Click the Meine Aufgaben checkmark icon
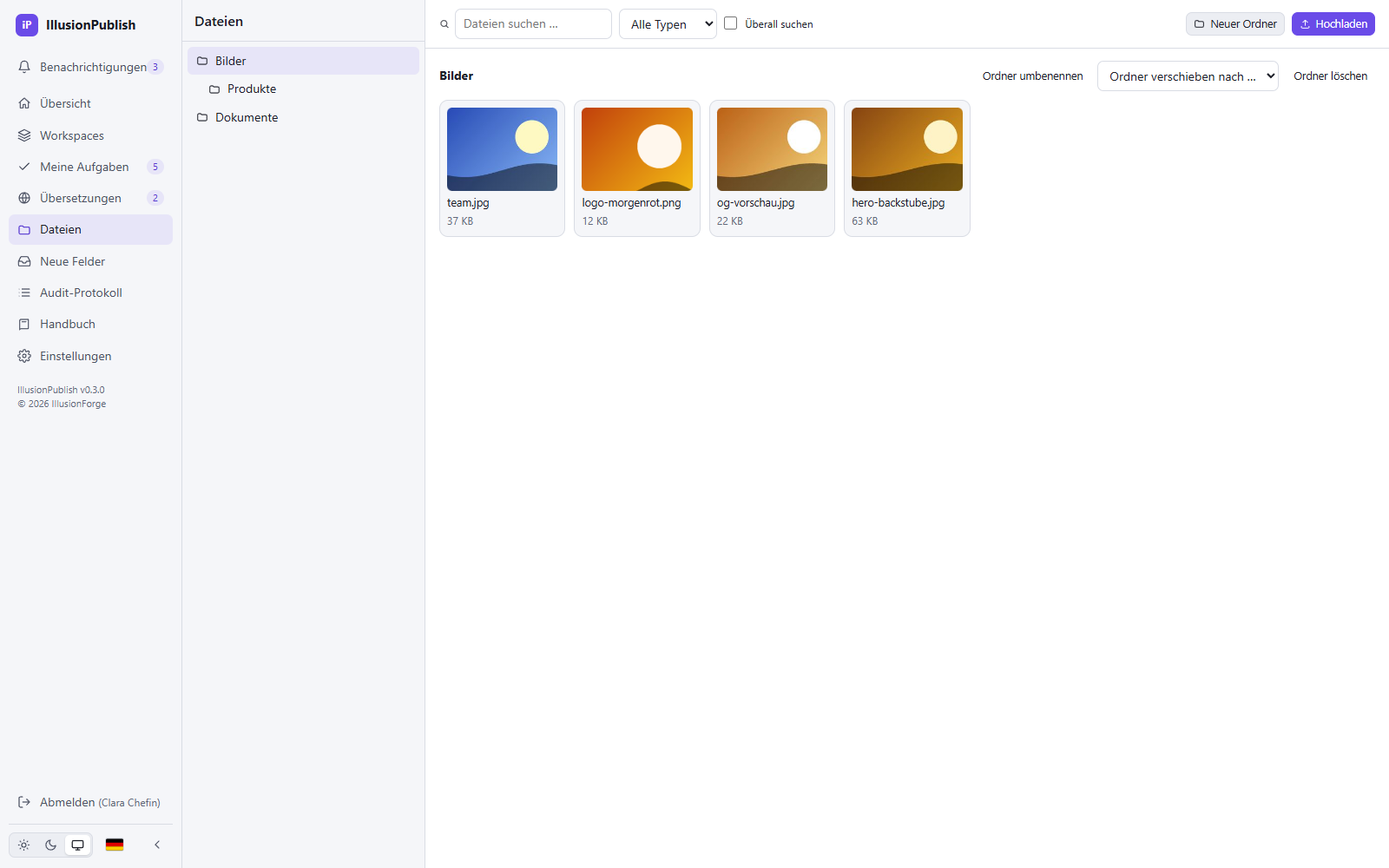 pyautogui.click(x=24, y=167)
